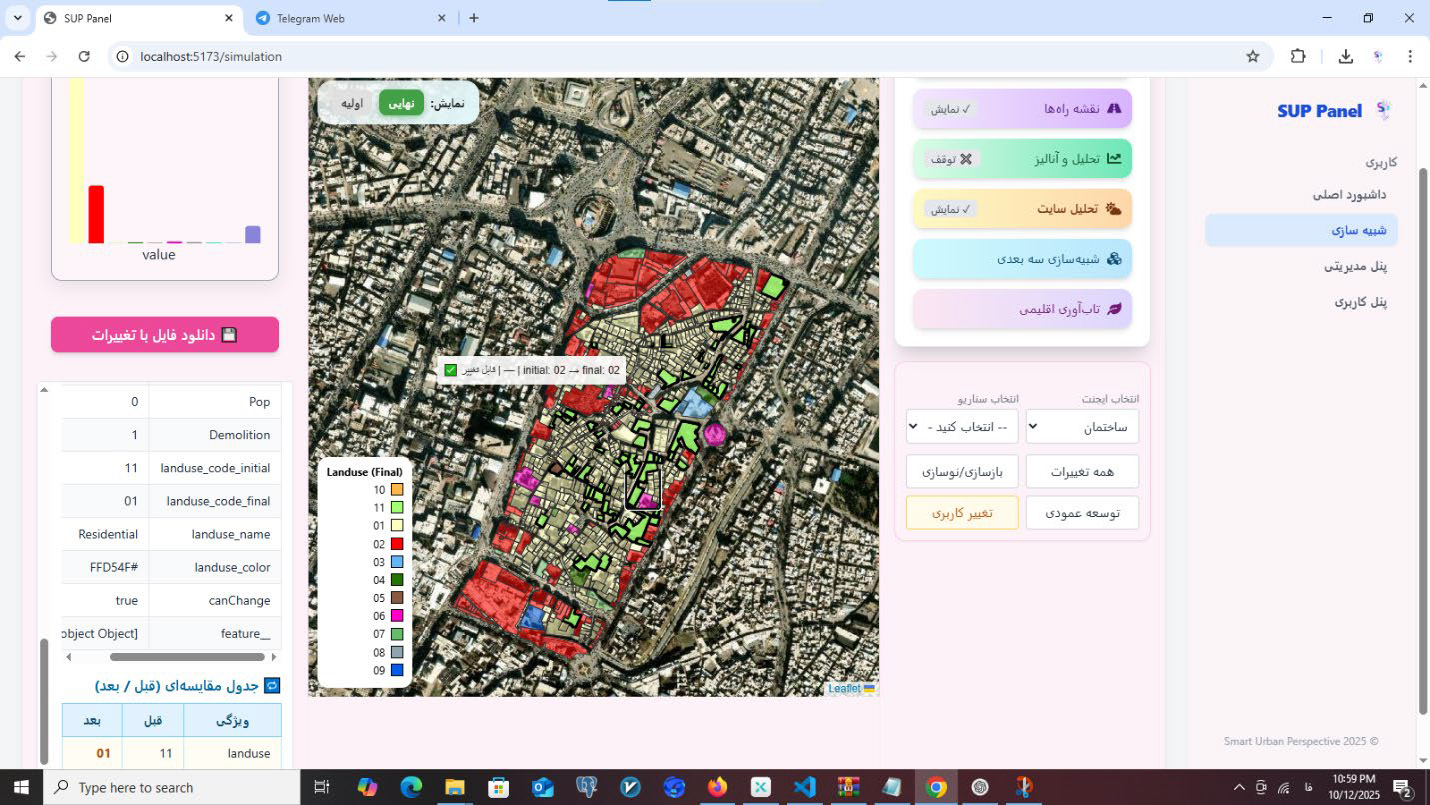Open Microsoft Edge from the taskbar
Viewport: 1430px width, 805px height.
[x=411, y=787]
